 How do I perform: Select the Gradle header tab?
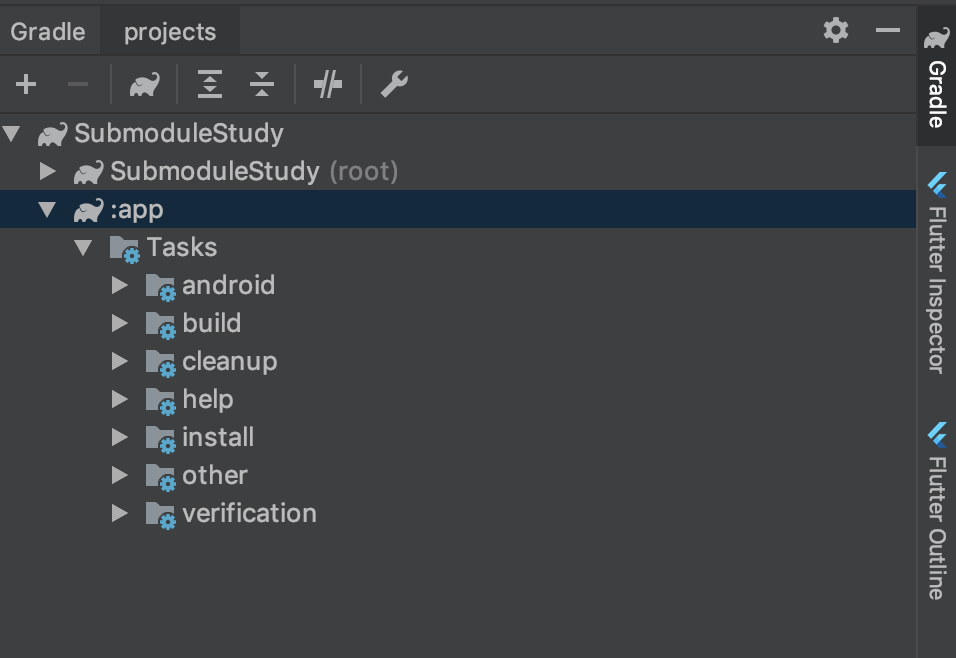tap(48, 32)
